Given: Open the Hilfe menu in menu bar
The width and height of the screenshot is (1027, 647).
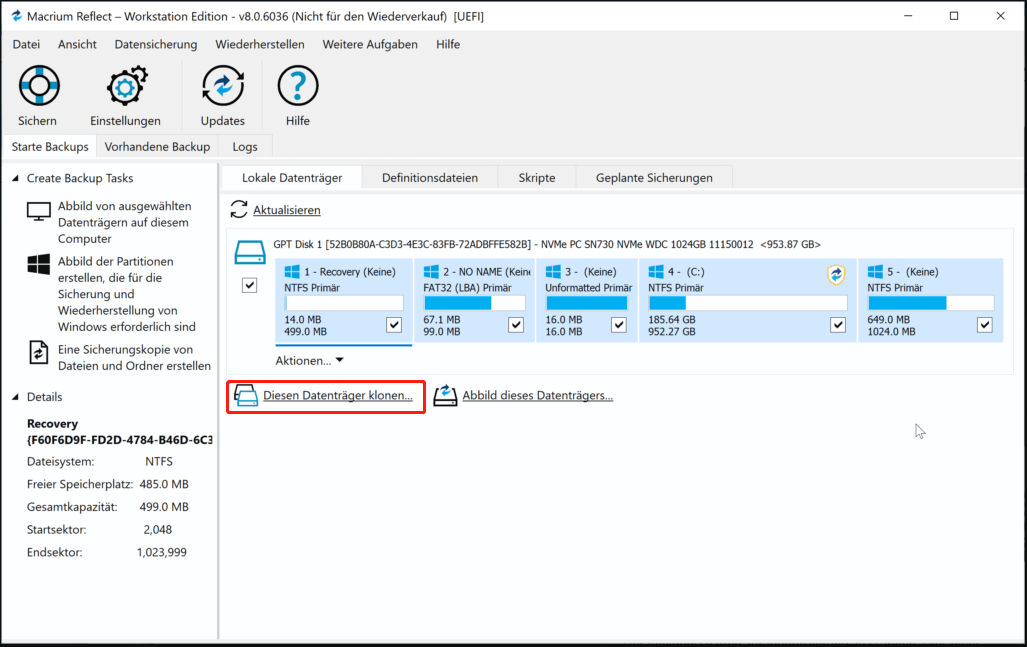Looking at the screenshot, I should (x=448, y=45).
